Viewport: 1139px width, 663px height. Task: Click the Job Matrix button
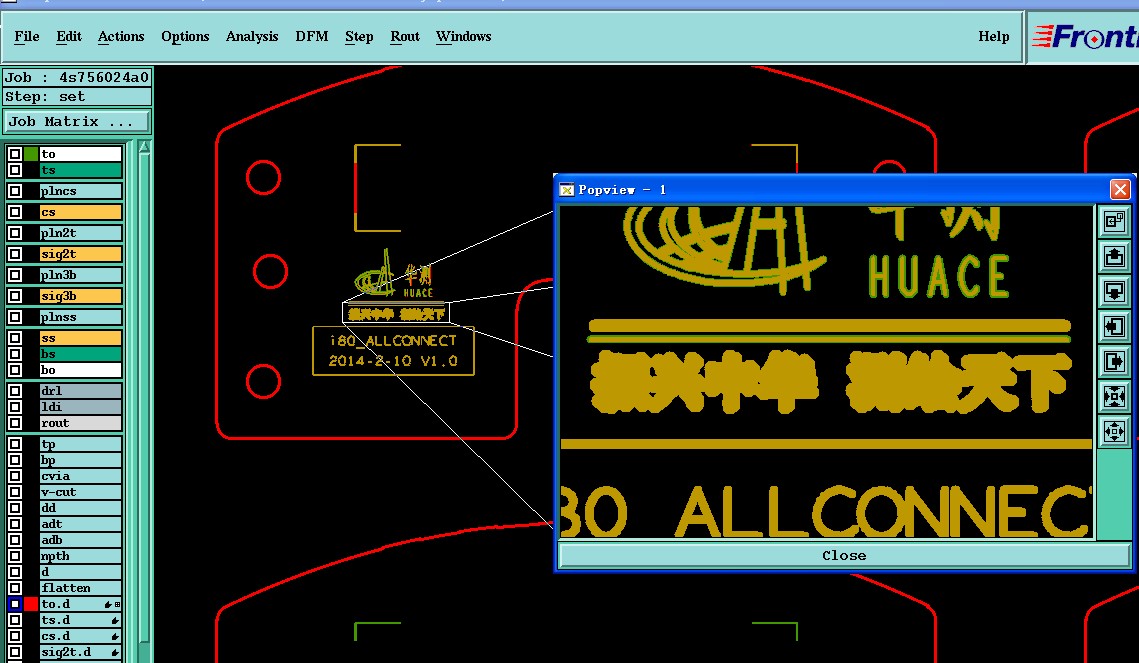[x=77, y=121]
